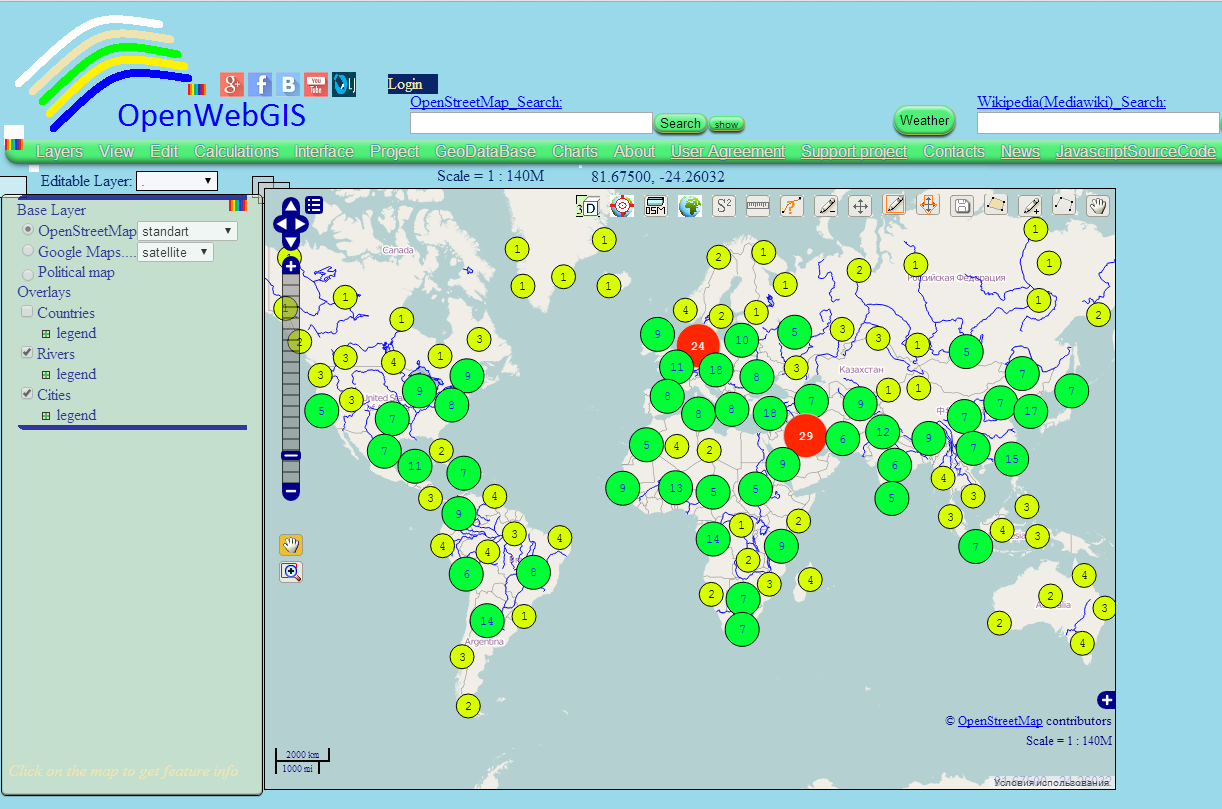The image size is (1222, 809).
Task: Click the save map icon
Action: pos(962,206)
